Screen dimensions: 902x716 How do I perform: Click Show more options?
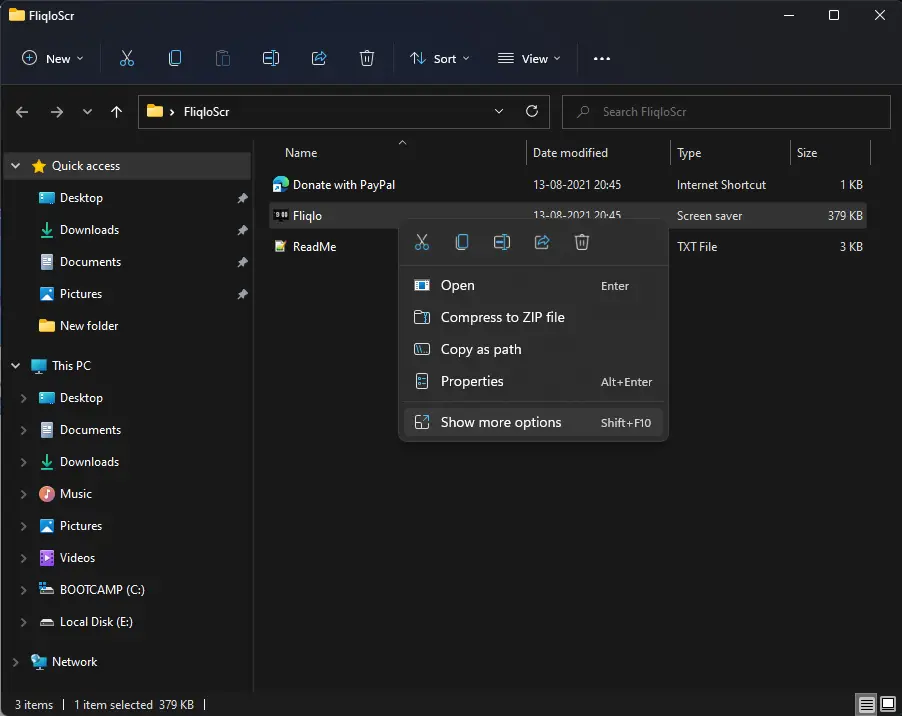[533, 423]
